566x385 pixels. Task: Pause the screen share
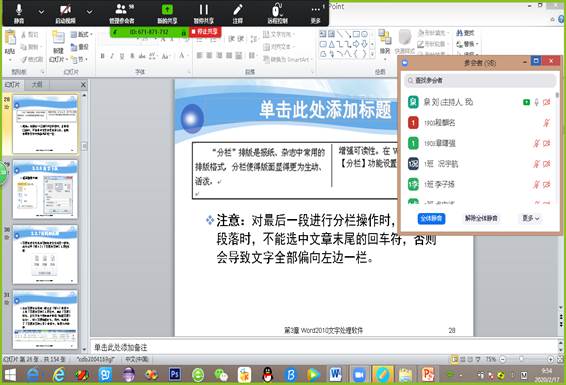pyautogui.click(x=204, y=13)
